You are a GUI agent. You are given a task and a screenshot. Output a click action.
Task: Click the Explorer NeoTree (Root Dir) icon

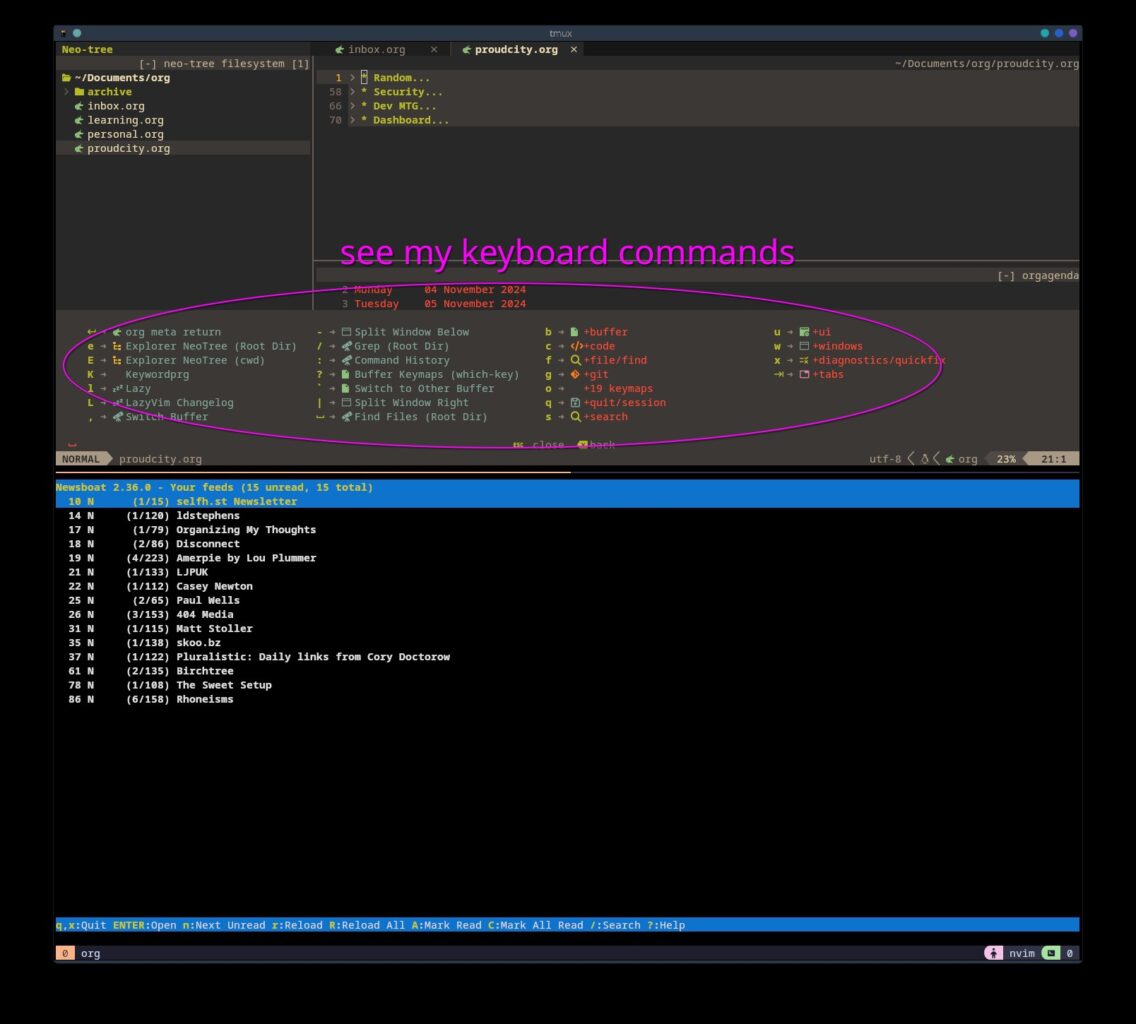(117, 346)
